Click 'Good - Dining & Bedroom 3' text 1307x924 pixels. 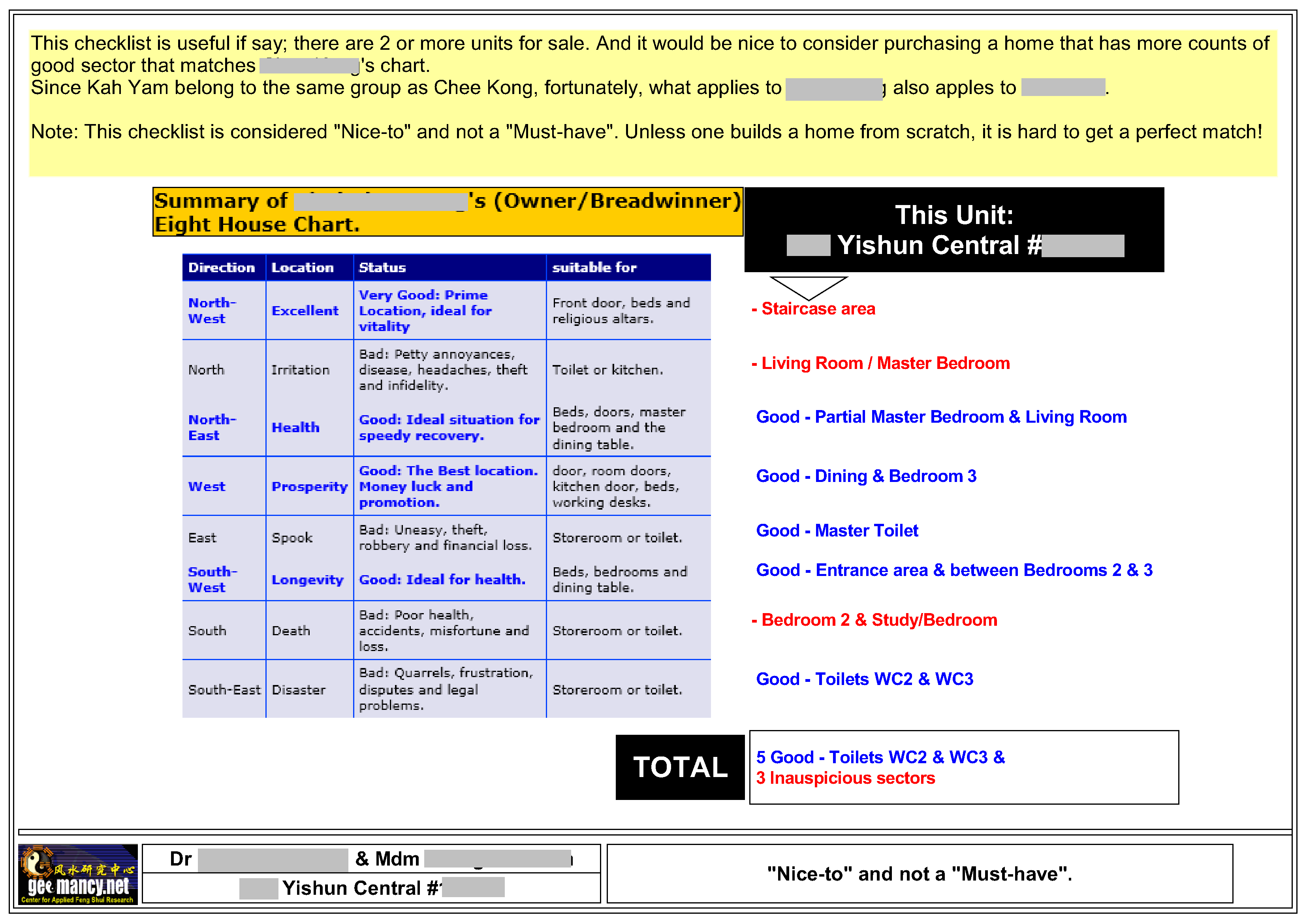(x=866, y=476)
